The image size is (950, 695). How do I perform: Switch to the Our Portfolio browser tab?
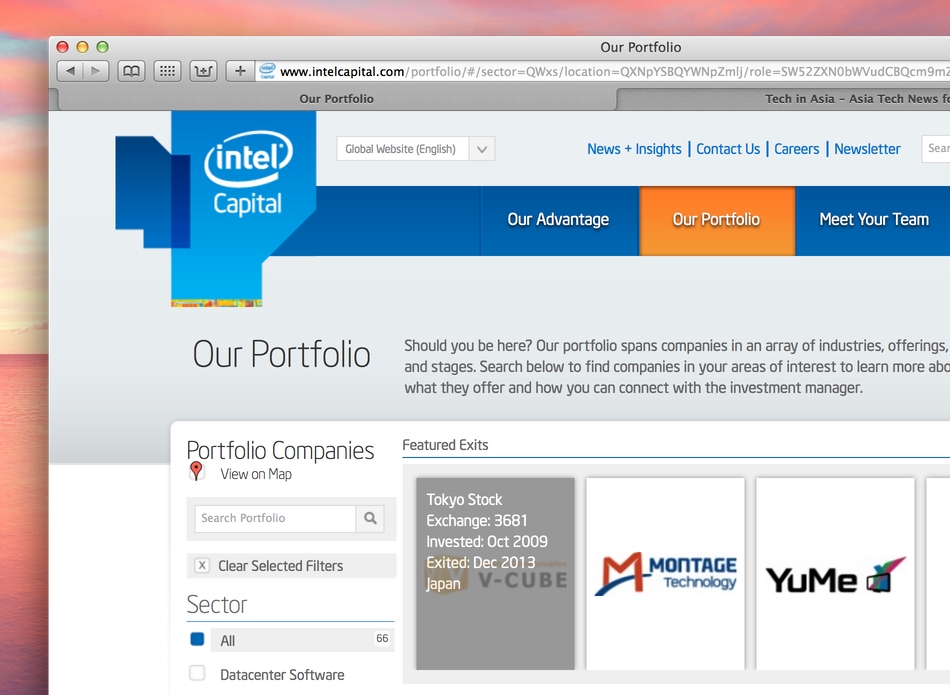point(336,99)
